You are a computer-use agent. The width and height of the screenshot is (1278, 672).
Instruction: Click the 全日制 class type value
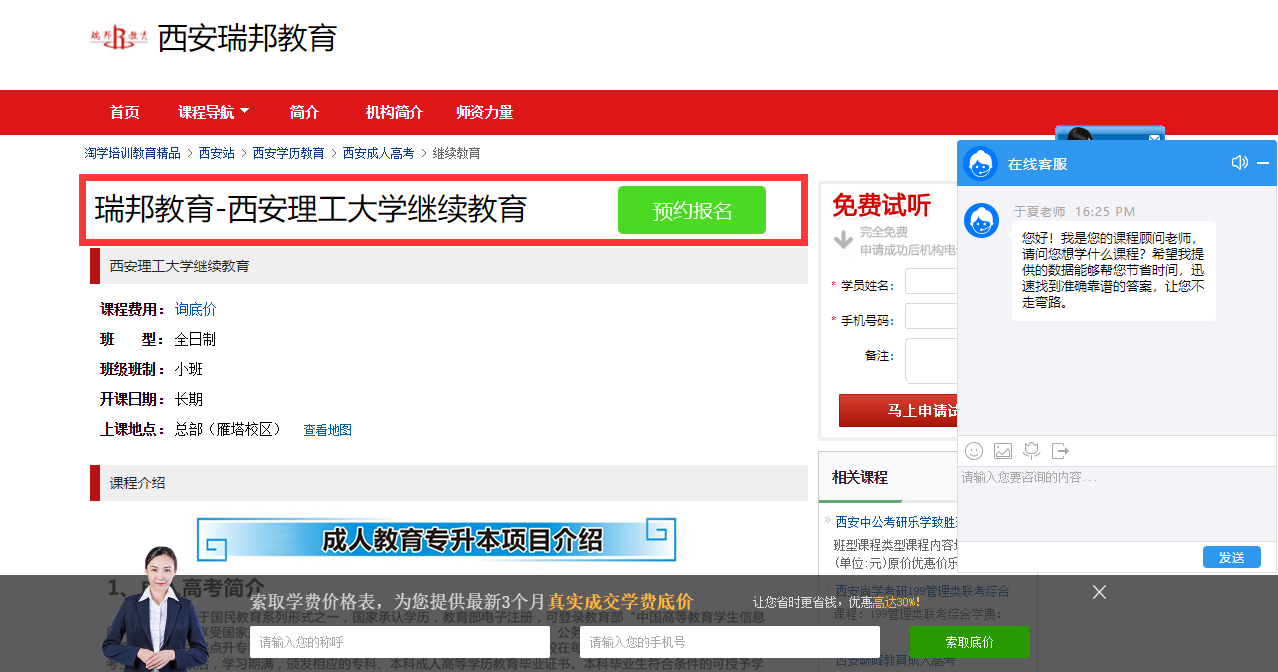pos(195,339)
